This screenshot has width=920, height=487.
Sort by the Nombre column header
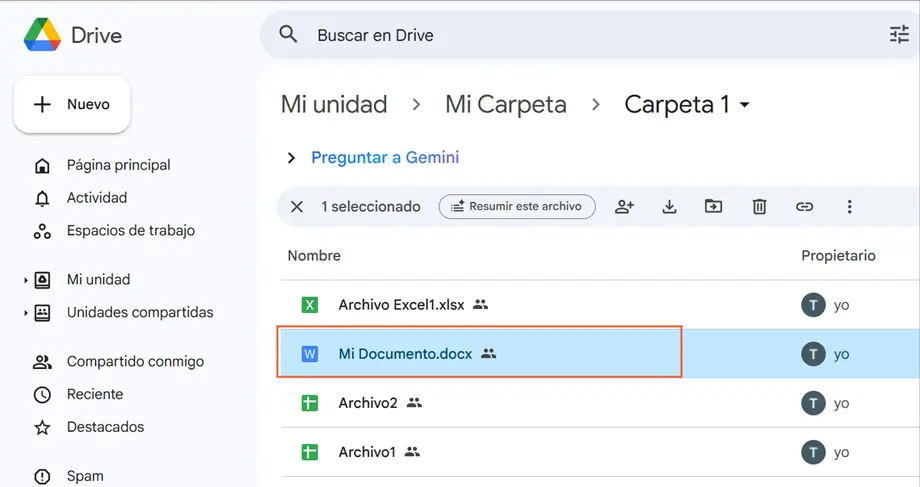pos(314,256)
